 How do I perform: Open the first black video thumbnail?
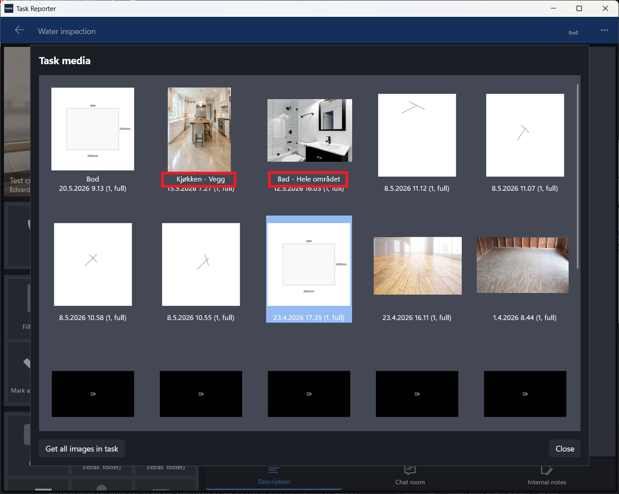pyautogui.click(x=93, y=394)
